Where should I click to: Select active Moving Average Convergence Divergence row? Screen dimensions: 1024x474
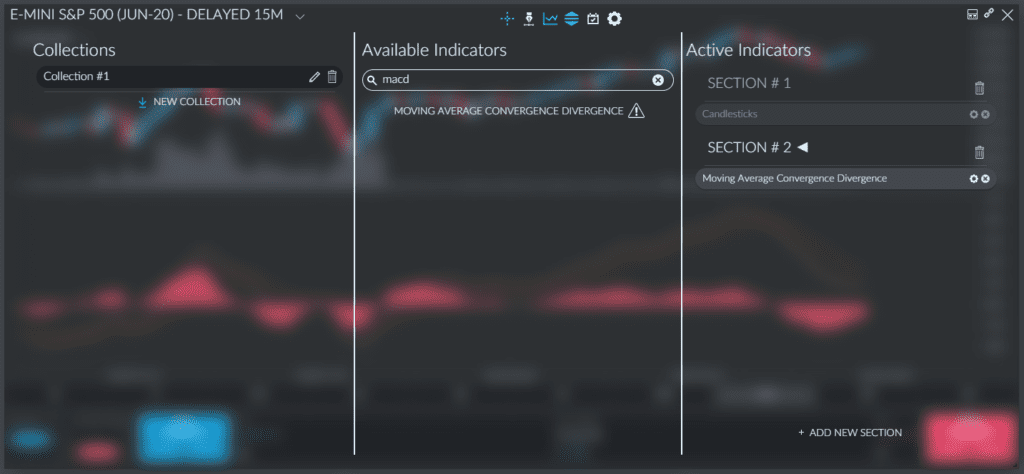pos(846,178)
